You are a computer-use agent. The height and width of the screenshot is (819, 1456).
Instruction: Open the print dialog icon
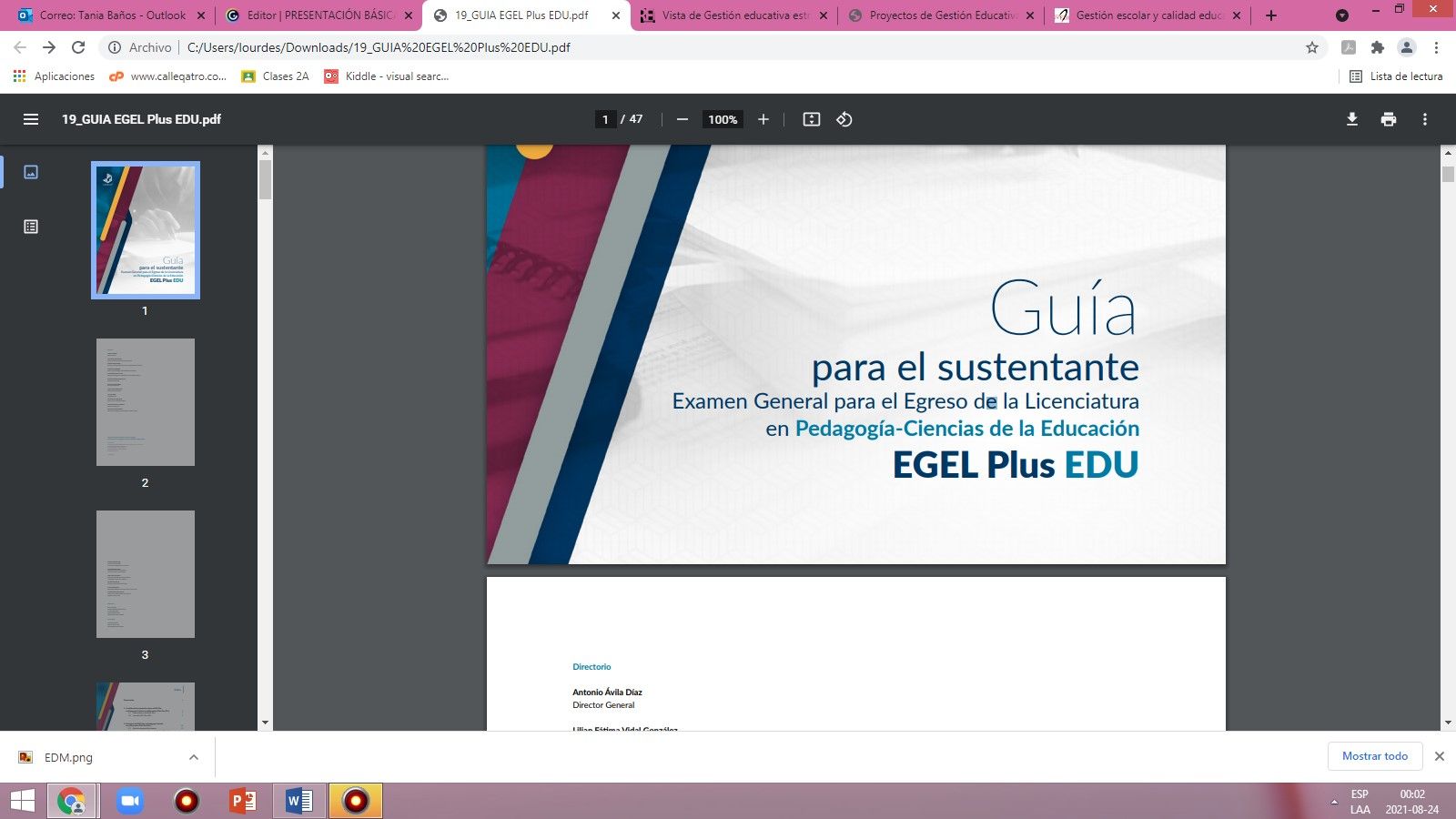1389,118
